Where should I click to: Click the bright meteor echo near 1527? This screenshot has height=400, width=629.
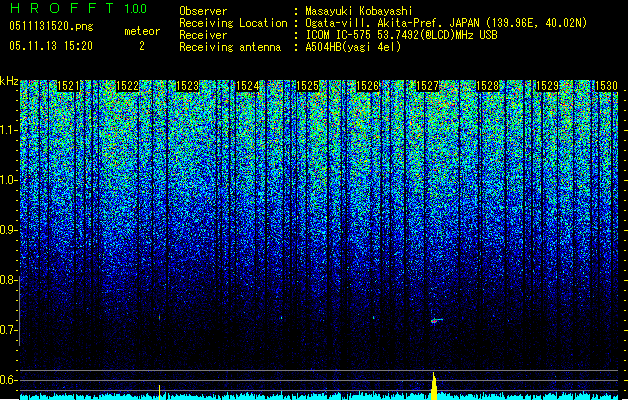coord(436,320)
